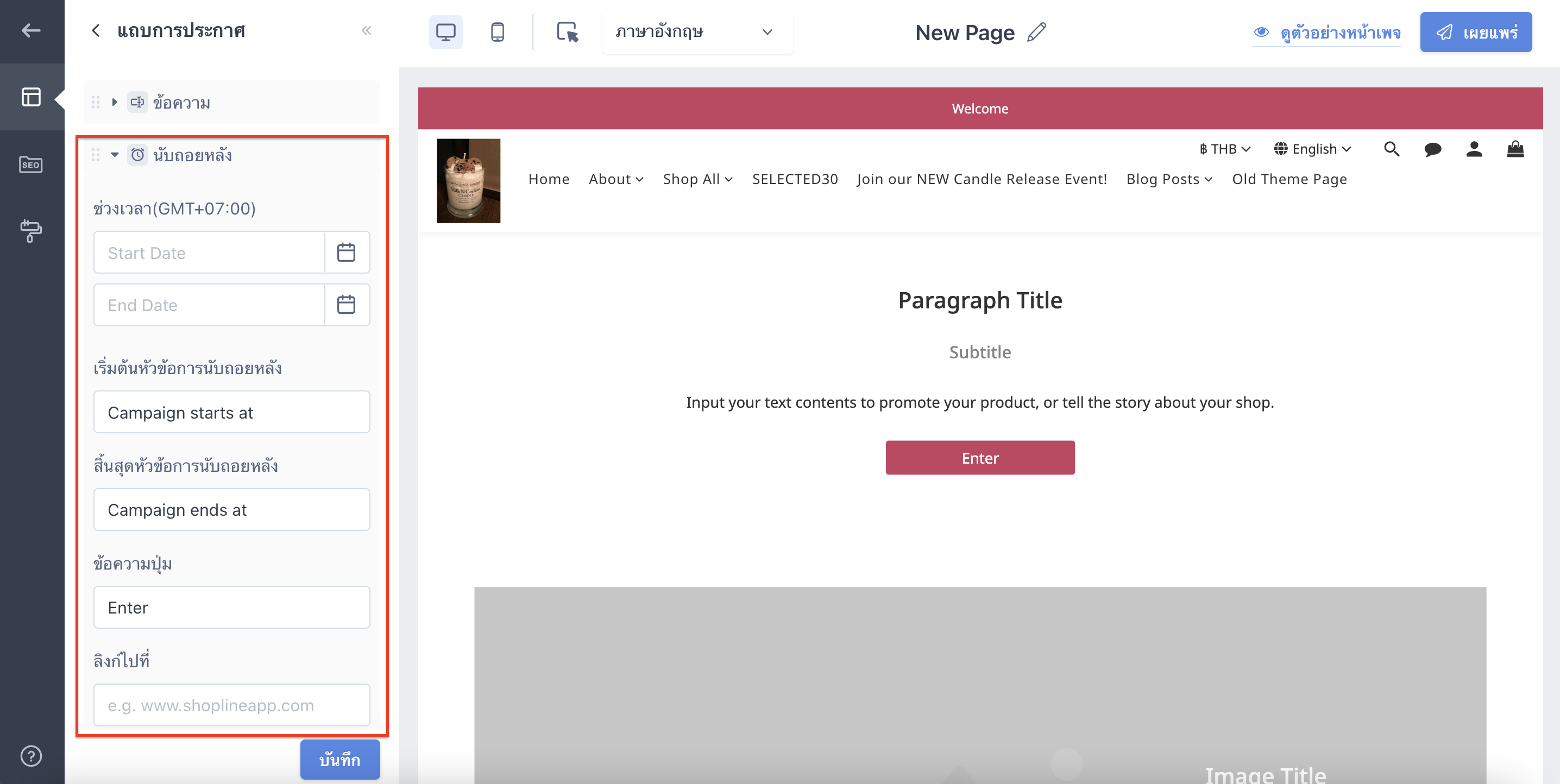Click the candle shop logo thumbnail
Image resolution: width=1560 pixels, height=784 pixels.
(x=469, y=181)
